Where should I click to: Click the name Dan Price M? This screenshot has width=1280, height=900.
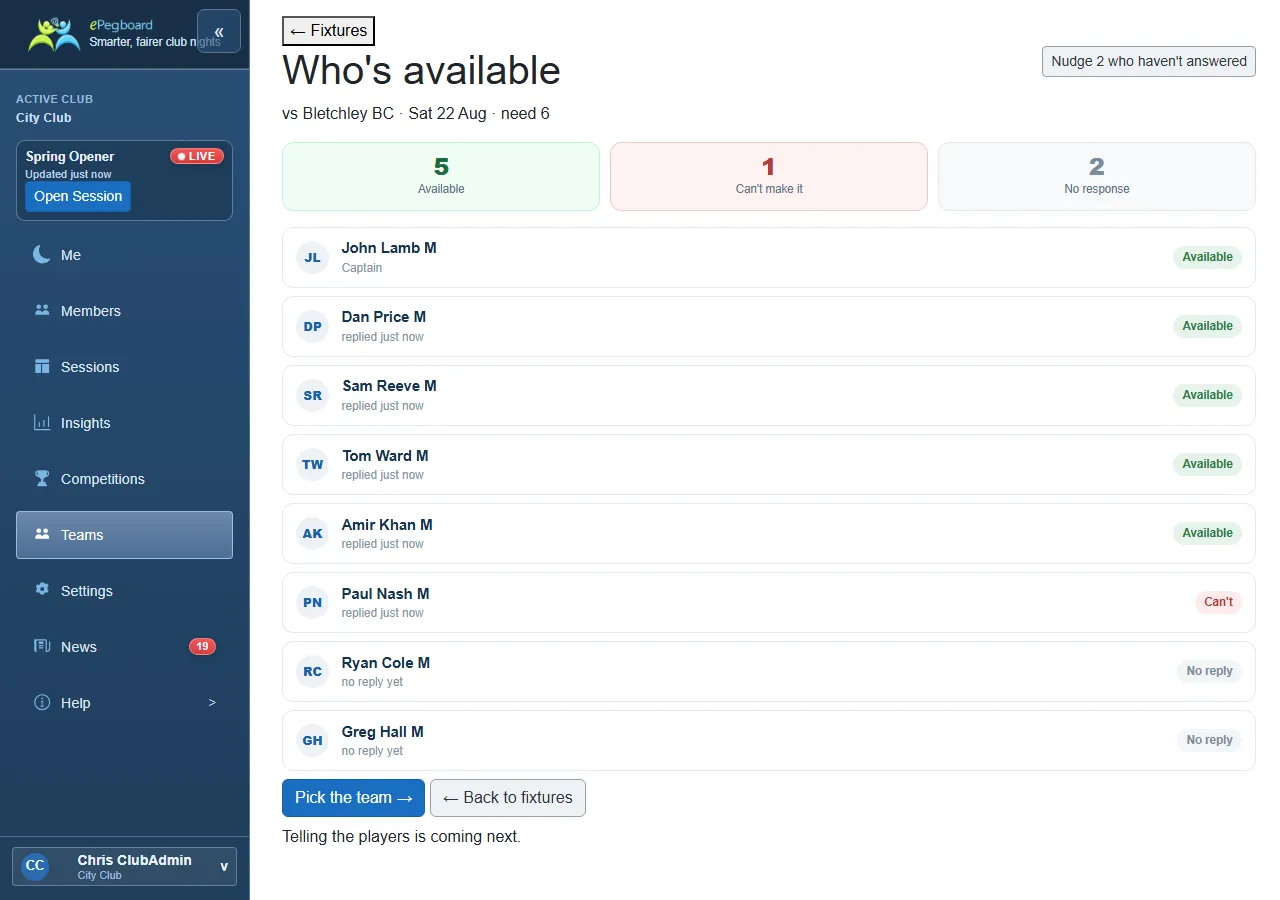tap(384, 317)
